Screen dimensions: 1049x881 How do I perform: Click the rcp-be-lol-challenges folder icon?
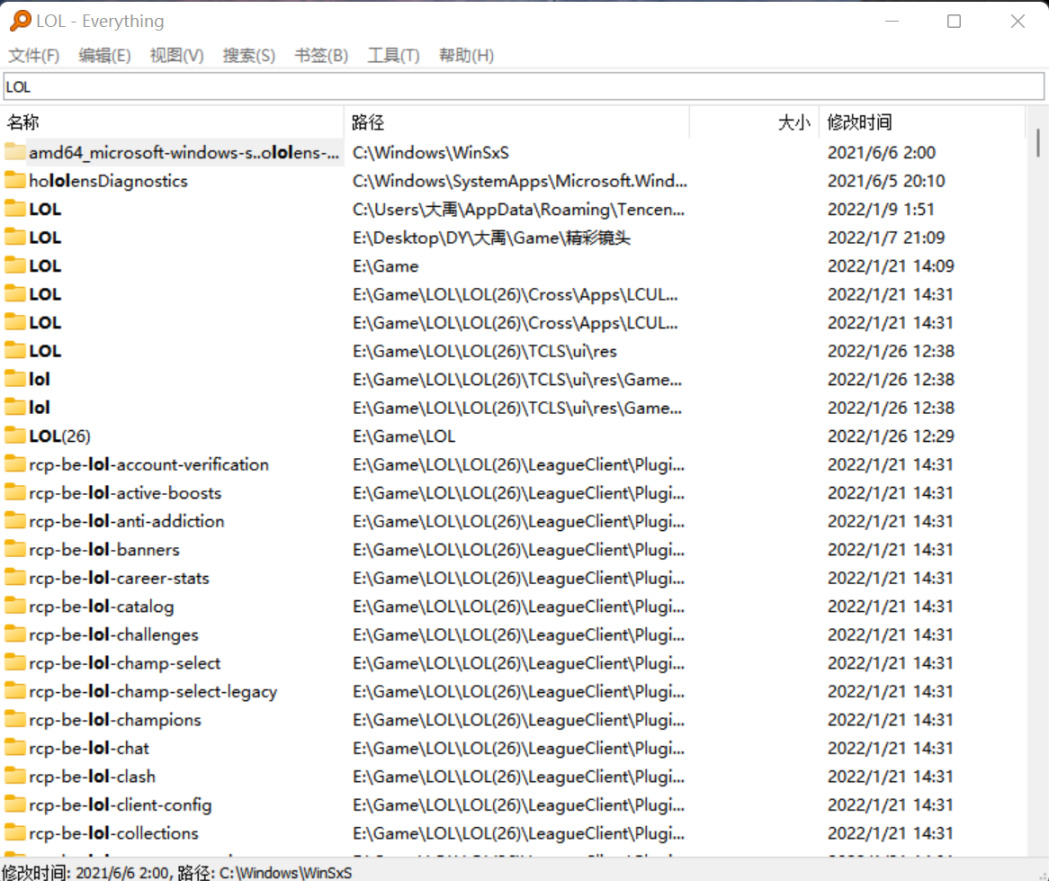point(15,634)
